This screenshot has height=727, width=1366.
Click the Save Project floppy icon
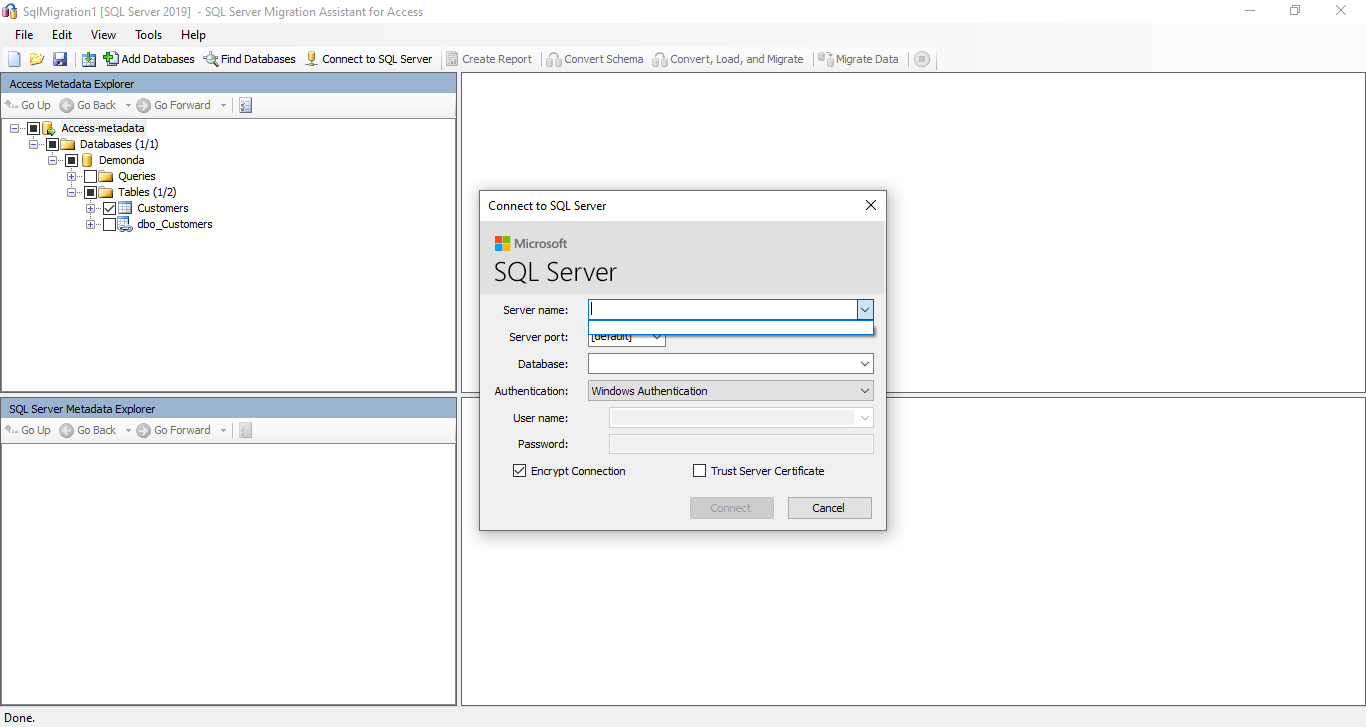pos(60,59)
